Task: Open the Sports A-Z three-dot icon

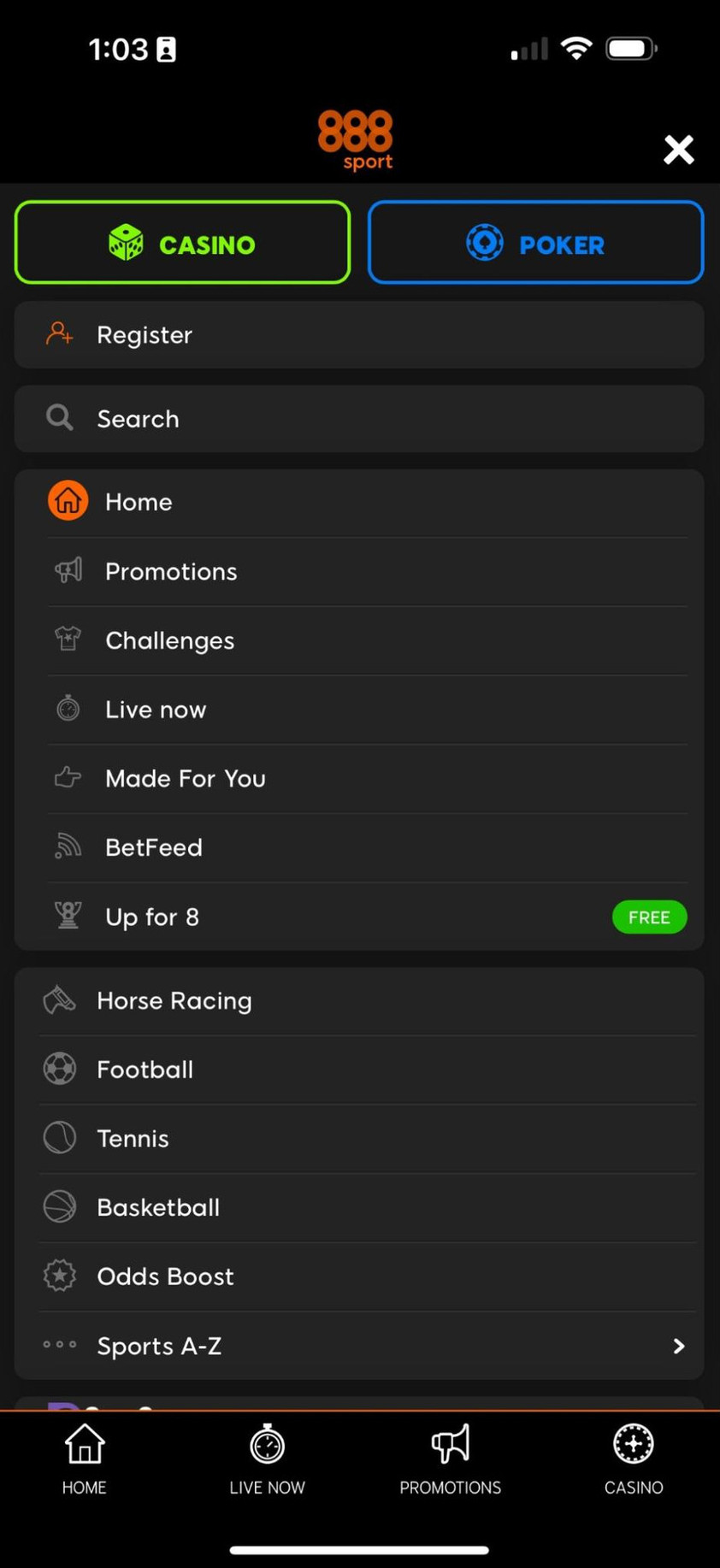Action: click(60, 1345)
